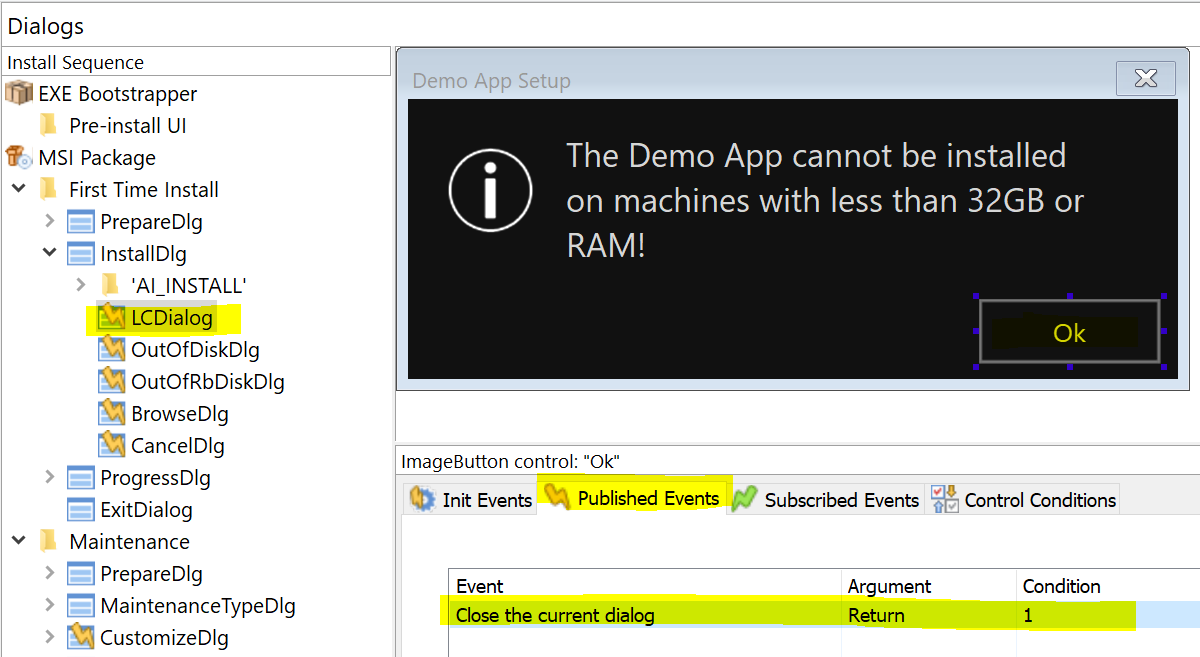Select the LCDialog icon in tree
Viewport: 1200px width, 657px height.
(x=112, y=318)
